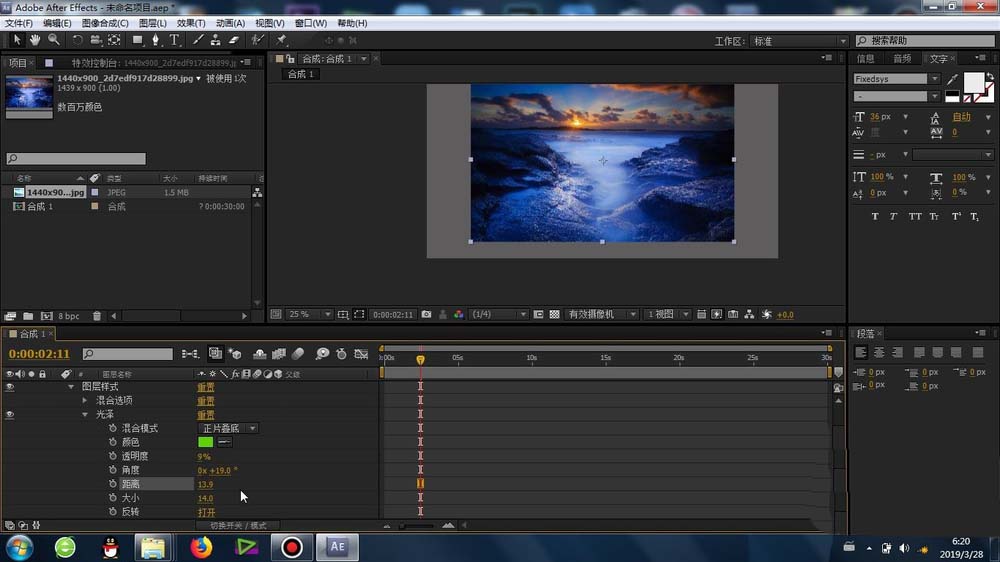Select the Hand tool in toolbar
Viewport: 1000px width, 562px height.
[x=35, y=40]
